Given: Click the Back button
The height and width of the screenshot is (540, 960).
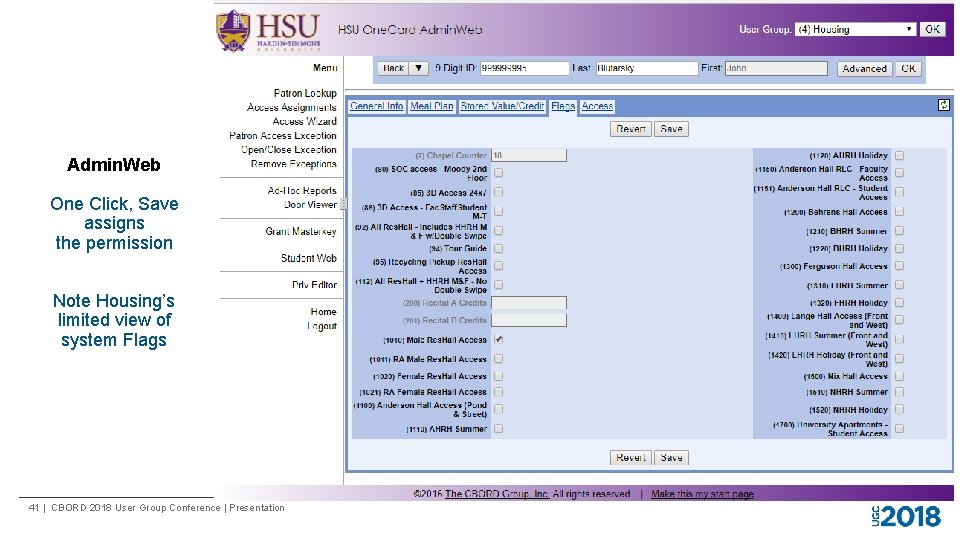Looking at the screenshot, I should click(x=393, y=69).
